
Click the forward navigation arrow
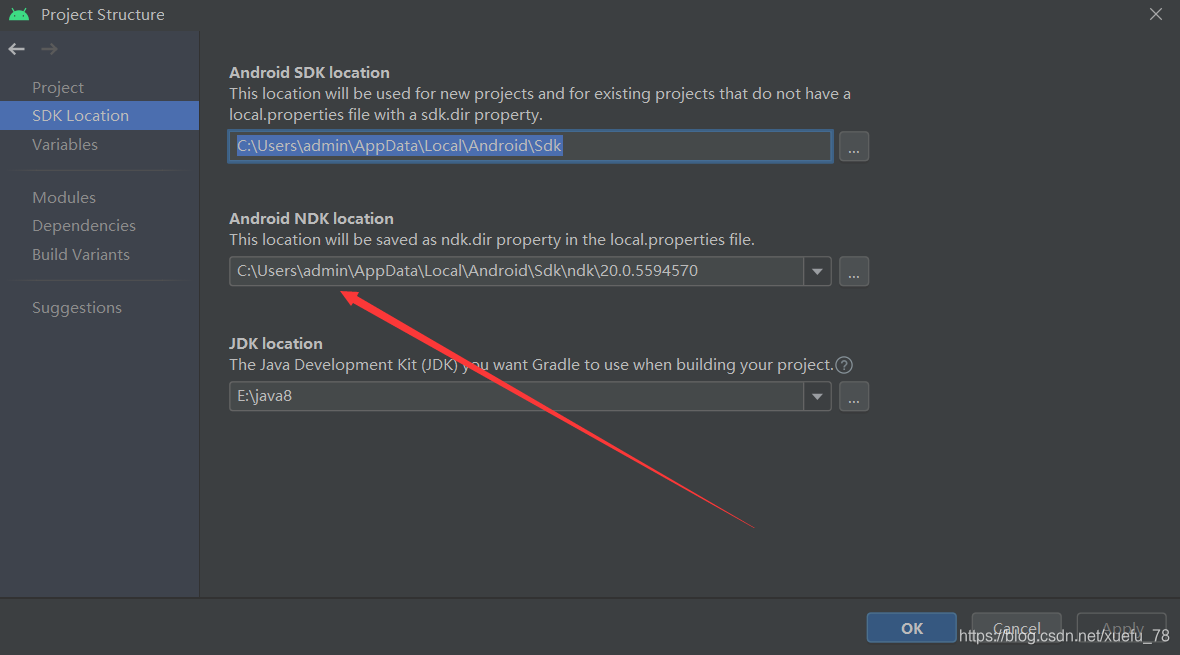click(50, 49)
